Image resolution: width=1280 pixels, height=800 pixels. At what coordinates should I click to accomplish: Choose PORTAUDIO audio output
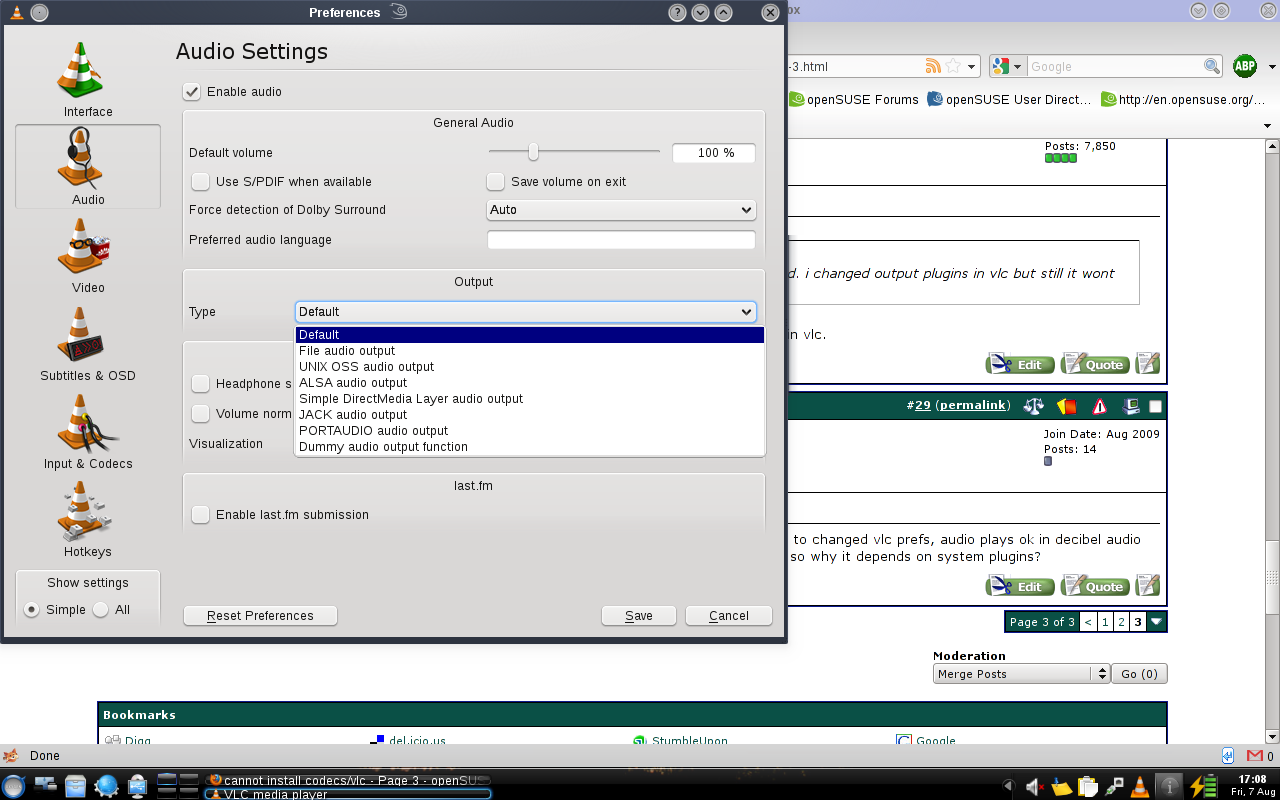coord(529,431)
